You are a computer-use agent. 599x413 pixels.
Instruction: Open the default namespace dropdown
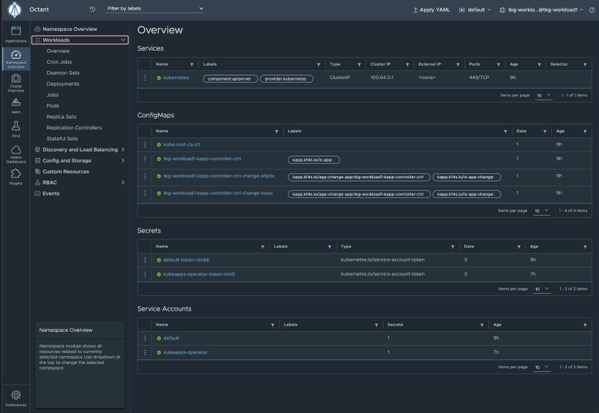coord(474,10)
